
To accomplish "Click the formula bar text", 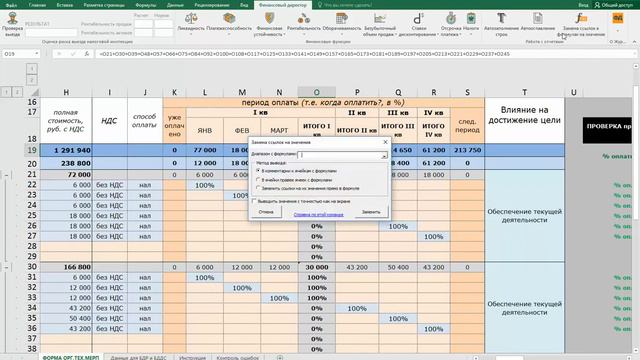I will point(304,54).
